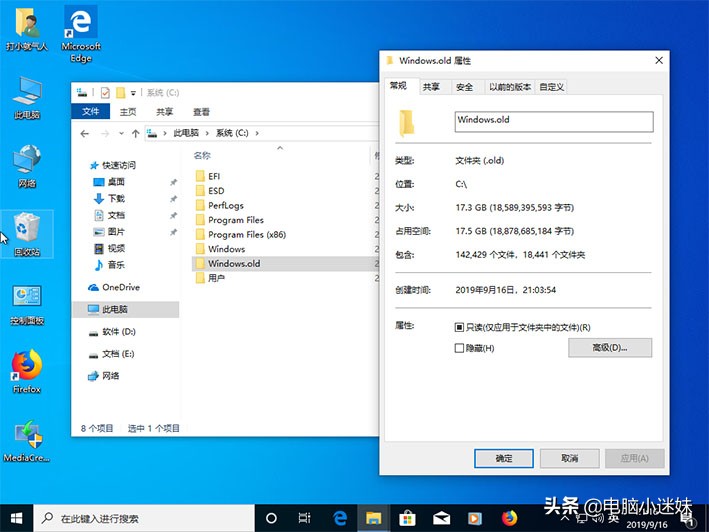Screen dimensions: 709x532
Task: Toggle the 只读 read-only checkbox
Action: pyautogui.click(x=459, y=327)
